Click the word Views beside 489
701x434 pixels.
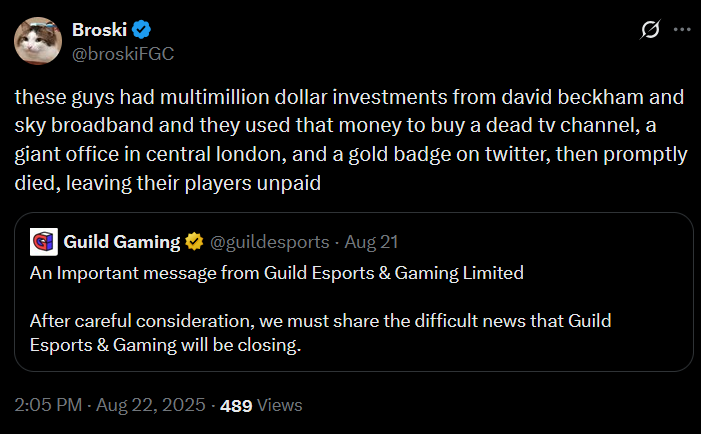coord(279,405)
